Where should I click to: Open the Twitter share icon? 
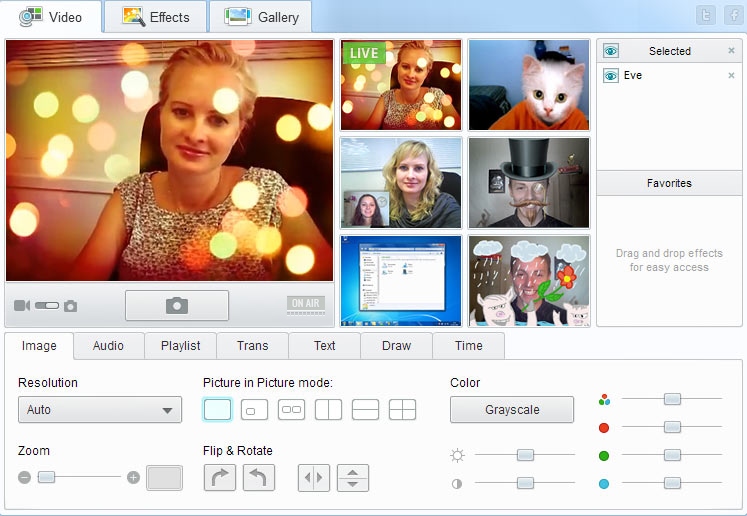(x=706, y=16)
